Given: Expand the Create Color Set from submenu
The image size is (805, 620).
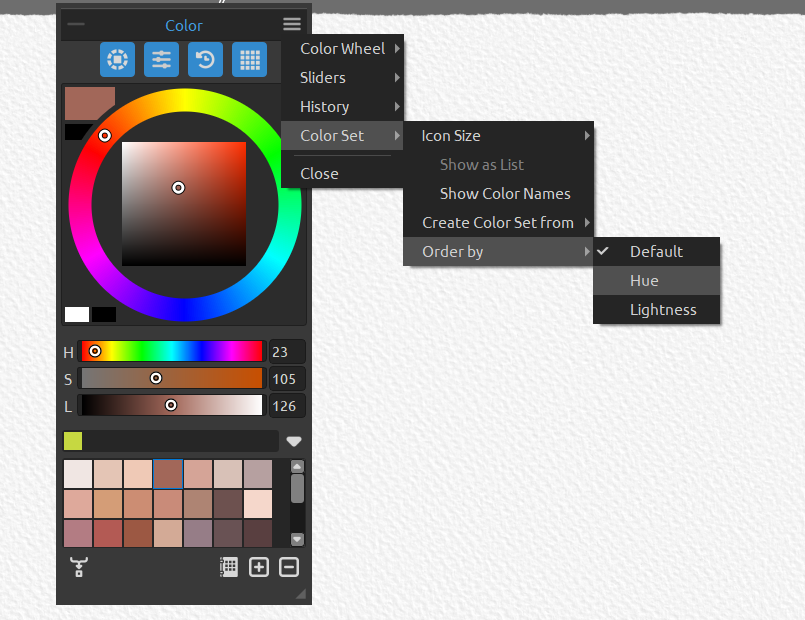Looking at the screenshot, I should click(497, 222).
